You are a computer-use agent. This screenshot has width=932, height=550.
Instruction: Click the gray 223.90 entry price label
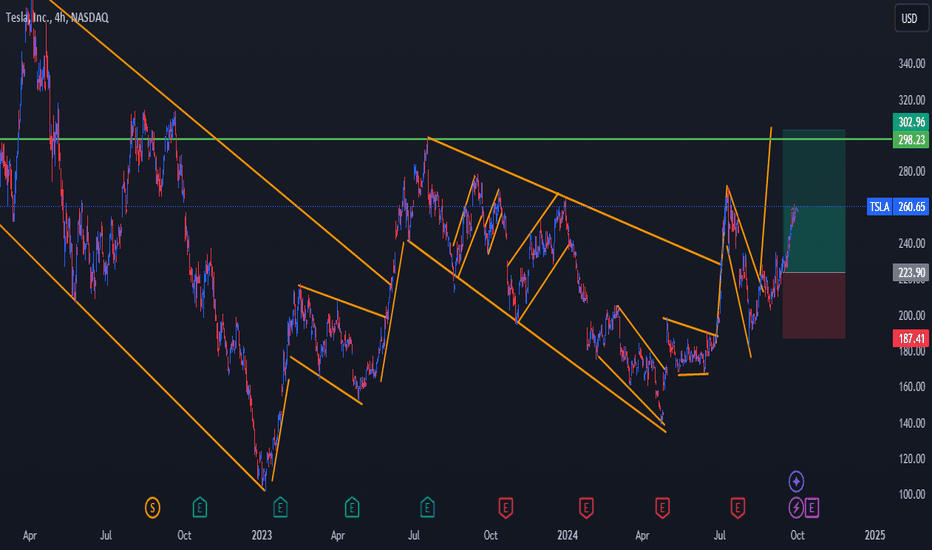click(x=911, y=272)
